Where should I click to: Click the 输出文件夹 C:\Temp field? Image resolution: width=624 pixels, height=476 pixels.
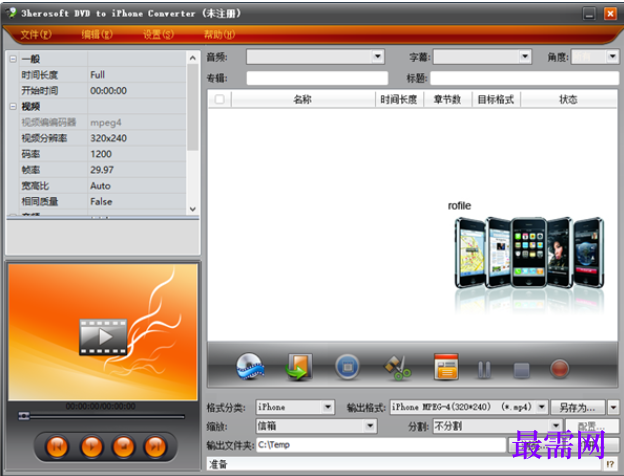click(381, 445)
